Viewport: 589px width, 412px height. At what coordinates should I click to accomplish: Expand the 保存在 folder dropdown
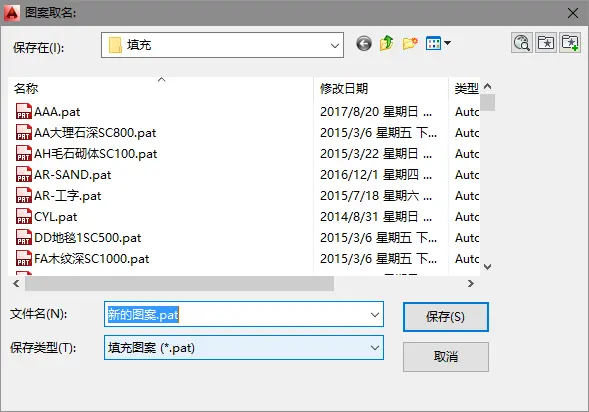[334, 45]
